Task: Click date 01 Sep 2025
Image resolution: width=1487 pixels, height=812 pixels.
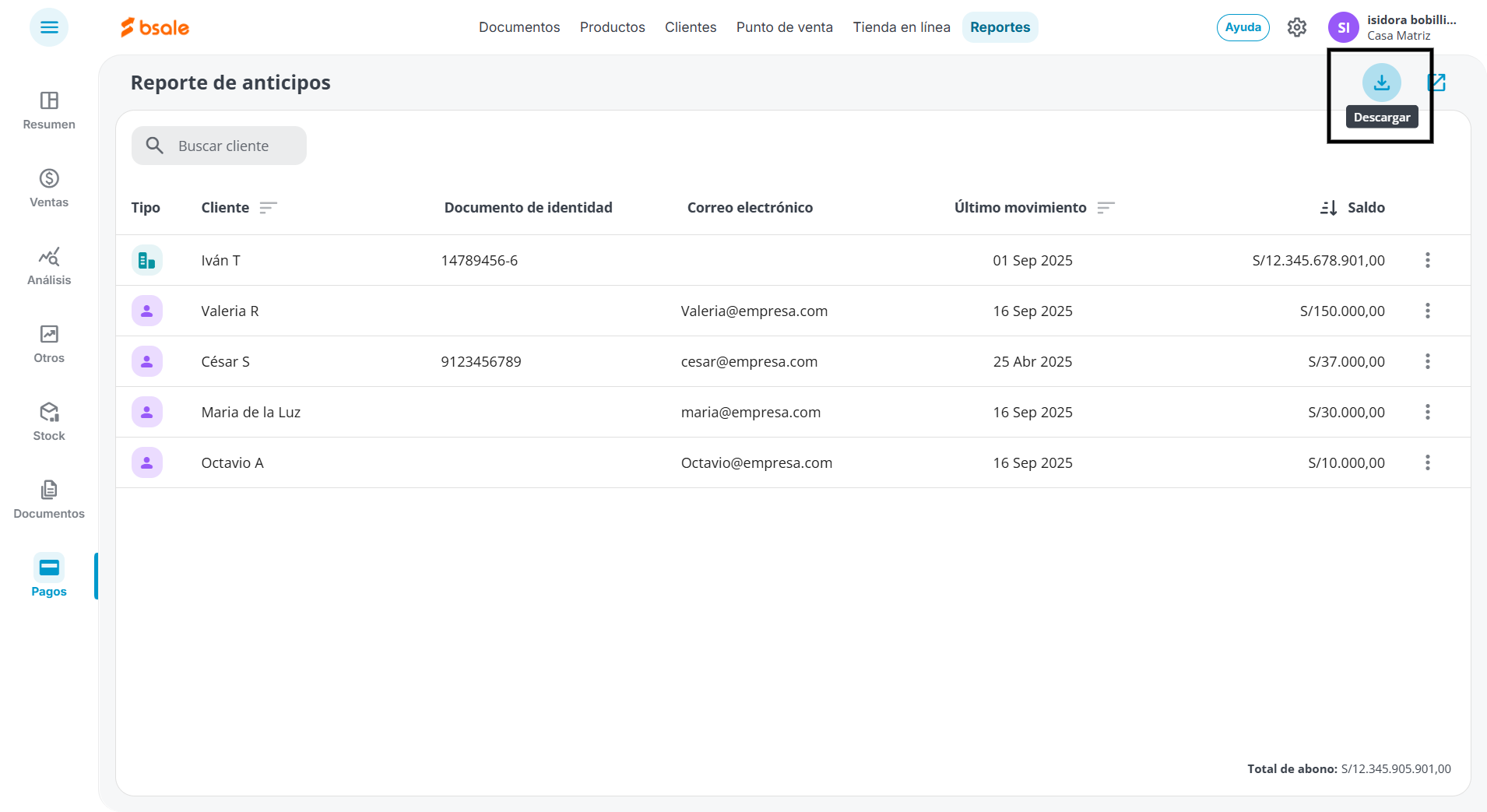Action: [1032, 260]
